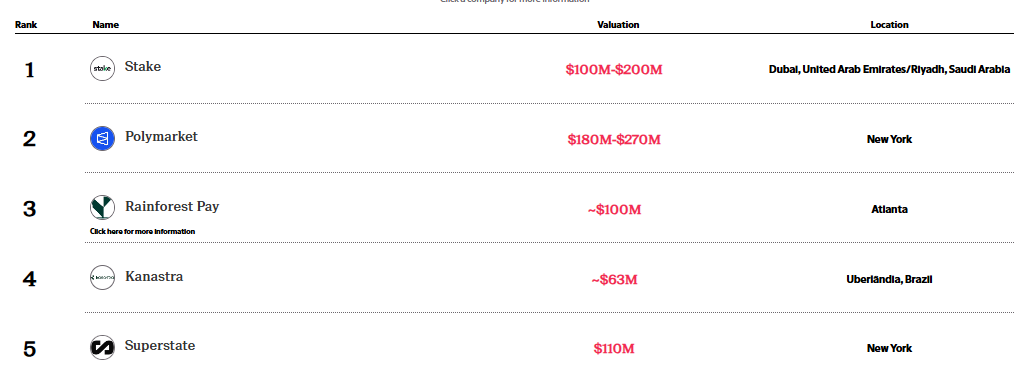Click the Atlanta location for Rainforest Pay
This screenshot has height=376, width=1020.
coord(889,209)
